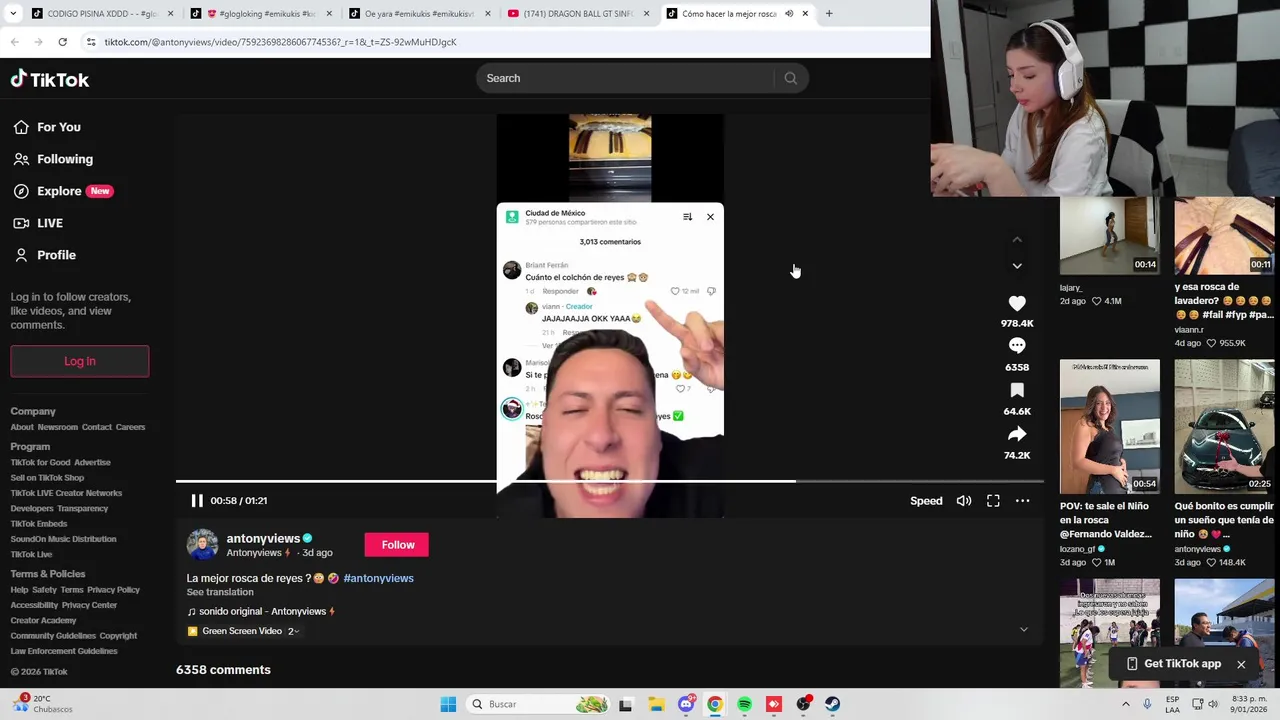Open the Following page
This screenshot has height=720, width=1280.
point(53,159)
